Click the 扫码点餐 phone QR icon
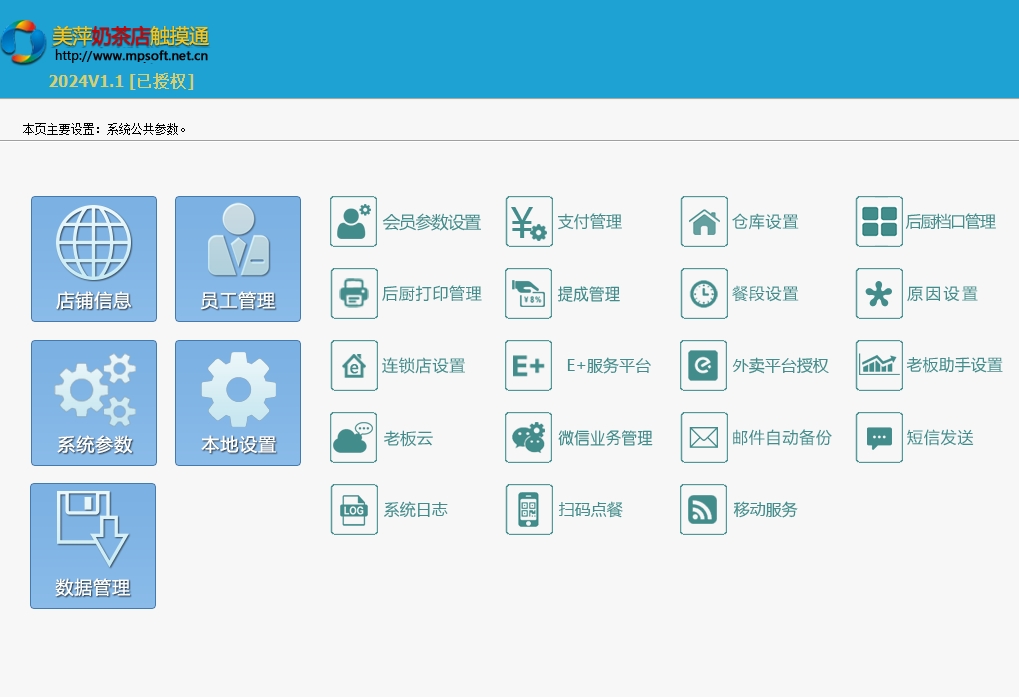 click(529, 510)
